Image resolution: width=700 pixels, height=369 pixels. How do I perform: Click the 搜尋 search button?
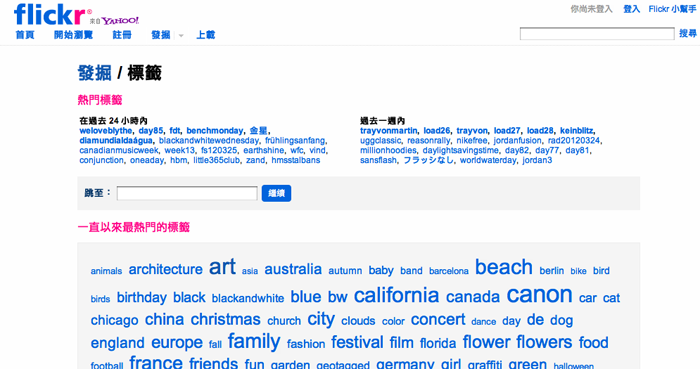[688, 33]
